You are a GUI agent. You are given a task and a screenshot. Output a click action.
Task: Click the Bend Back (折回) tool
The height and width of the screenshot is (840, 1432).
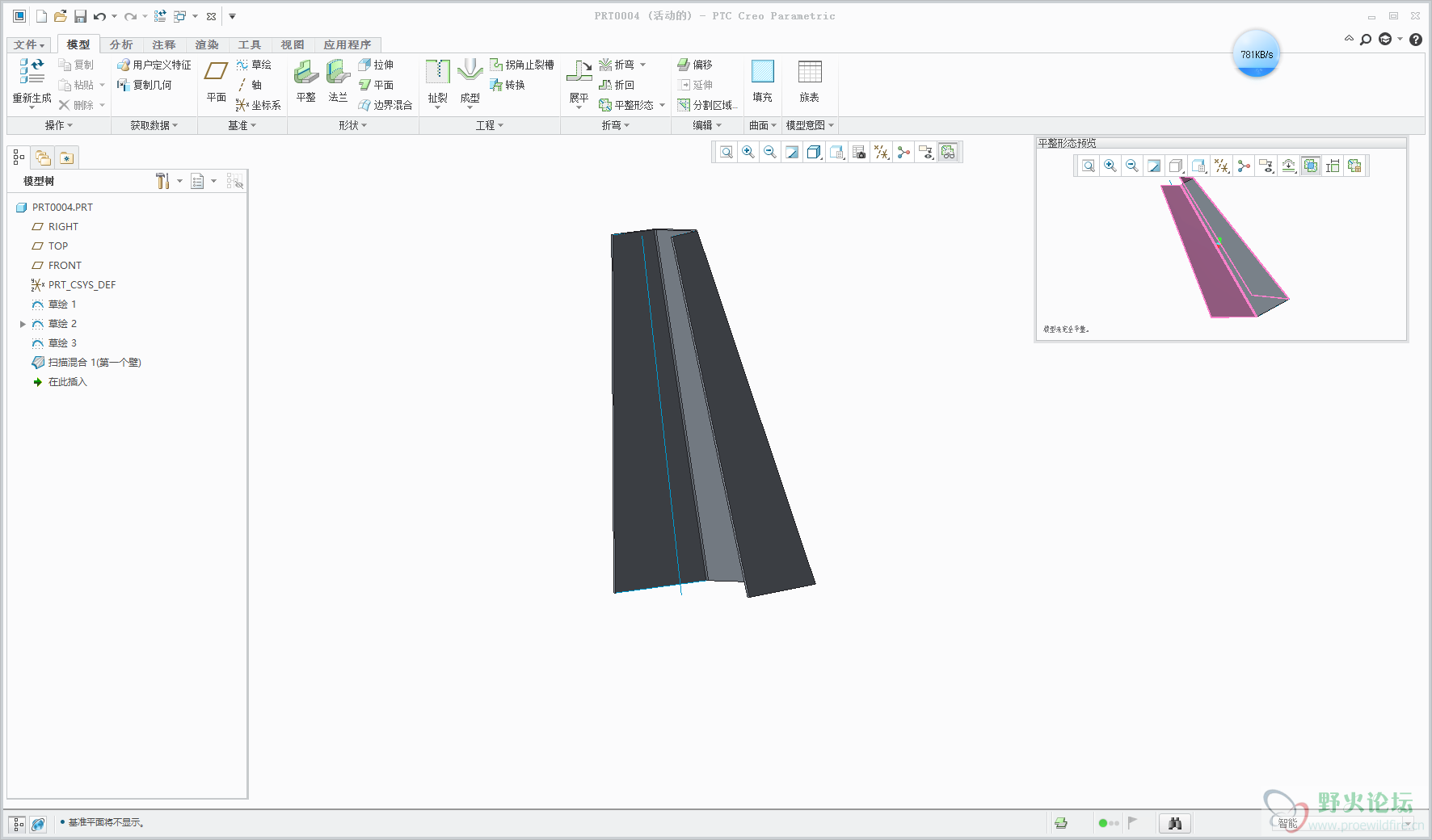tap(617, 85)
